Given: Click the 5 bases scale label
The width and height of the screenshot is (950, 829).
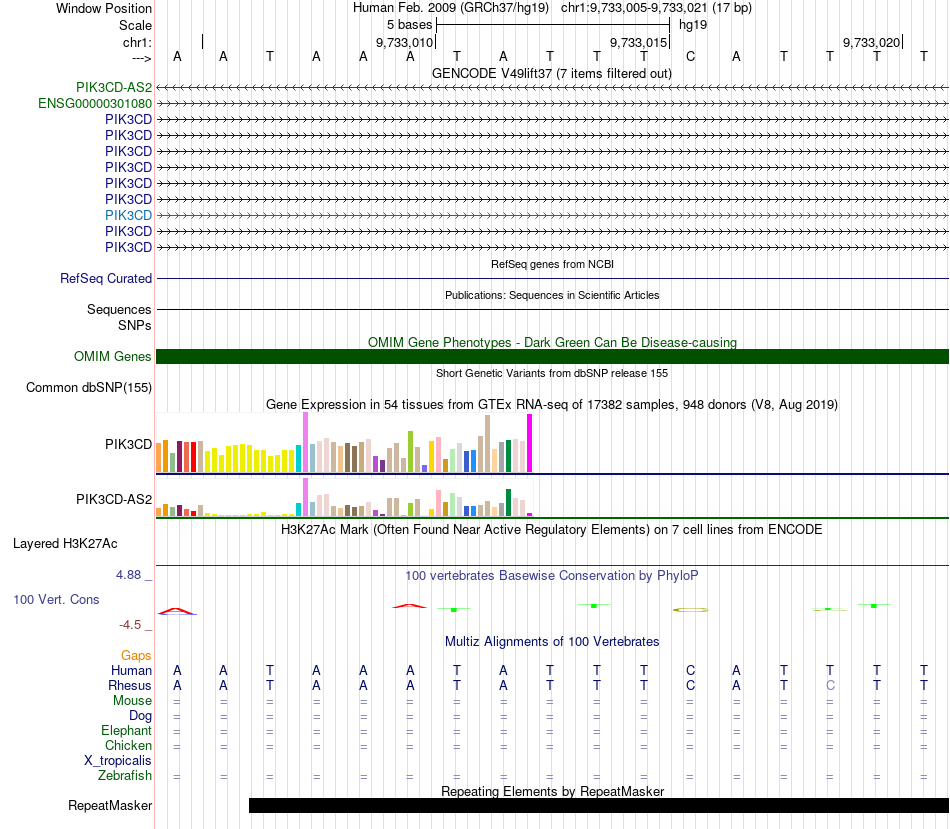Looking at the screenshot, I should [410, 25].
